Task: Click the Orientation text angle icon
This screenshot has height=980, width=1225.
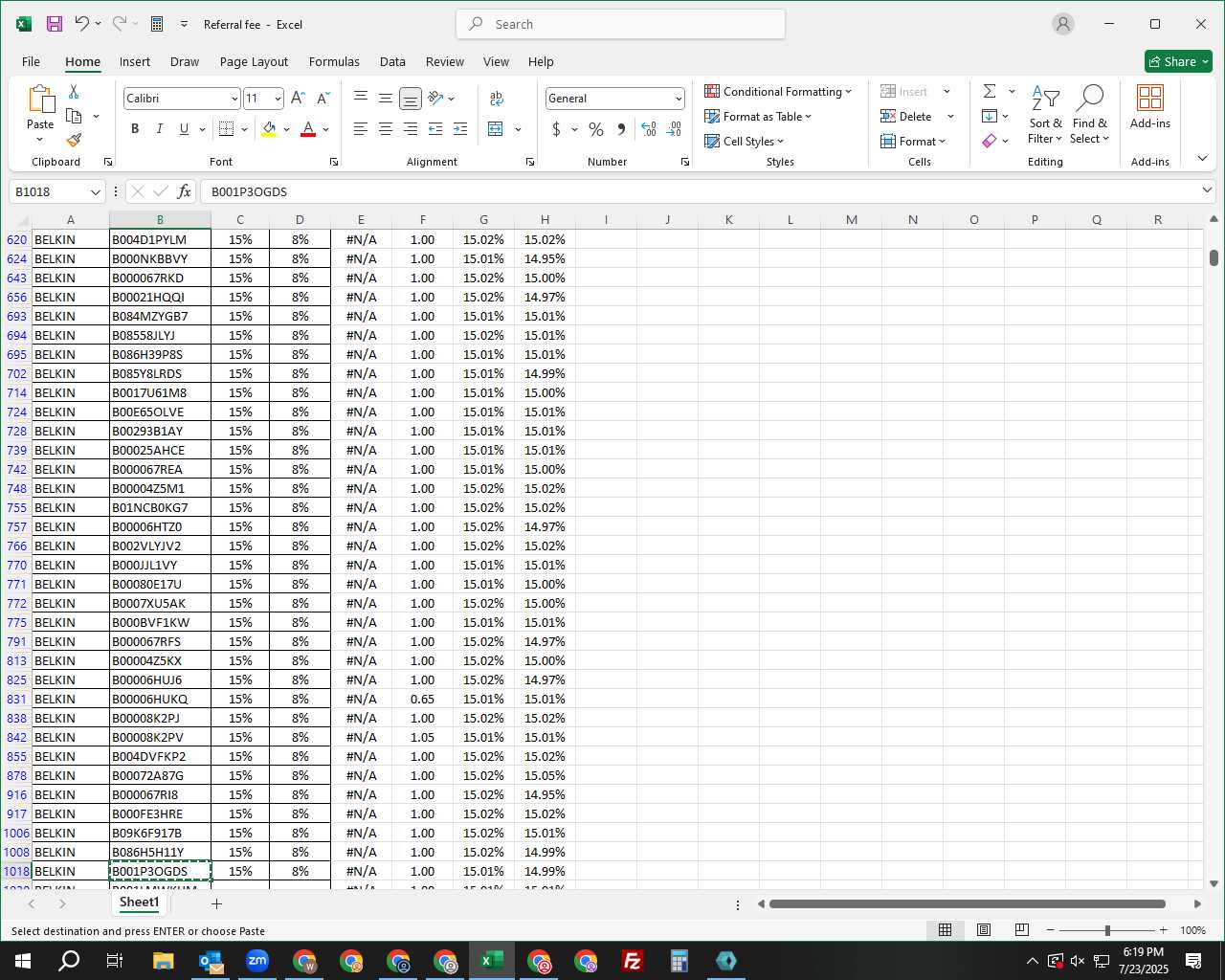Action: tap(435, 98)
